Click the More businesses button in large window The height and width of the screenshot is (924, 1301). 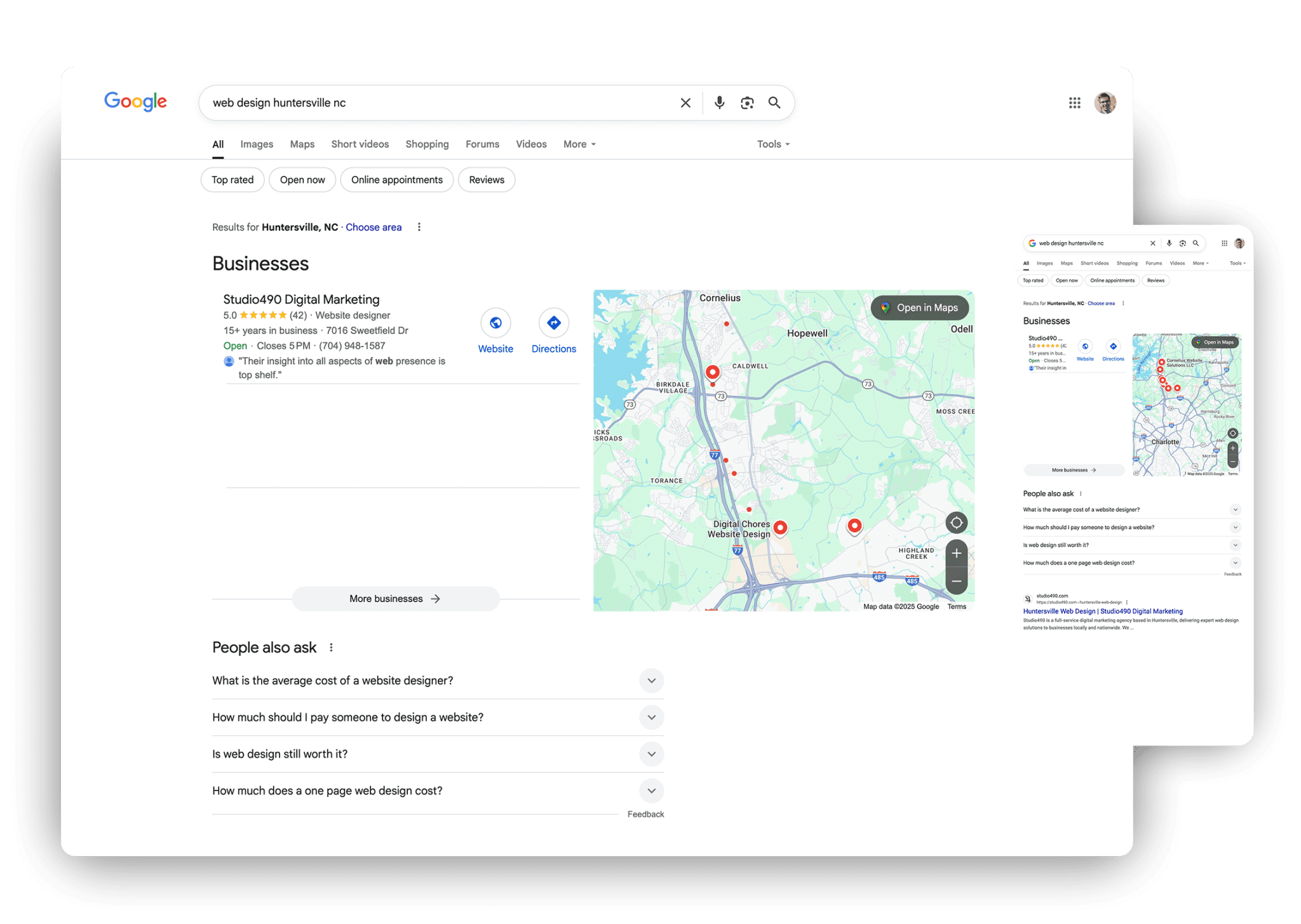tap(395, 599)
